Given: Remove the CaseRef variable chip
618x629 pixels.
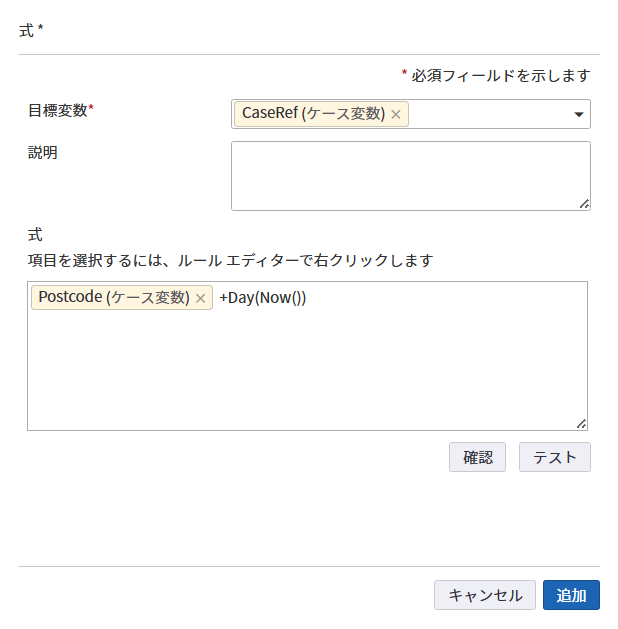Looking at the screenshot, I should [x=396, y=114].
